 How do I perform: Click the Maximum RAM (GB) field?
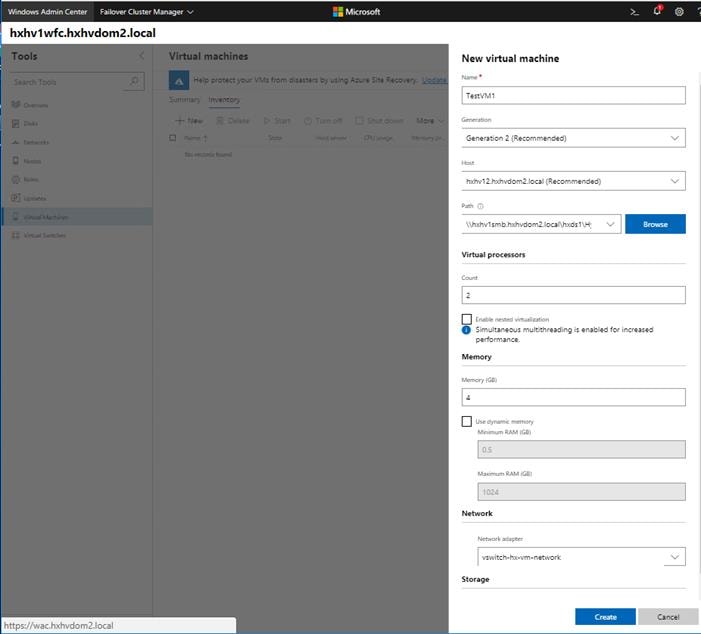581,492
